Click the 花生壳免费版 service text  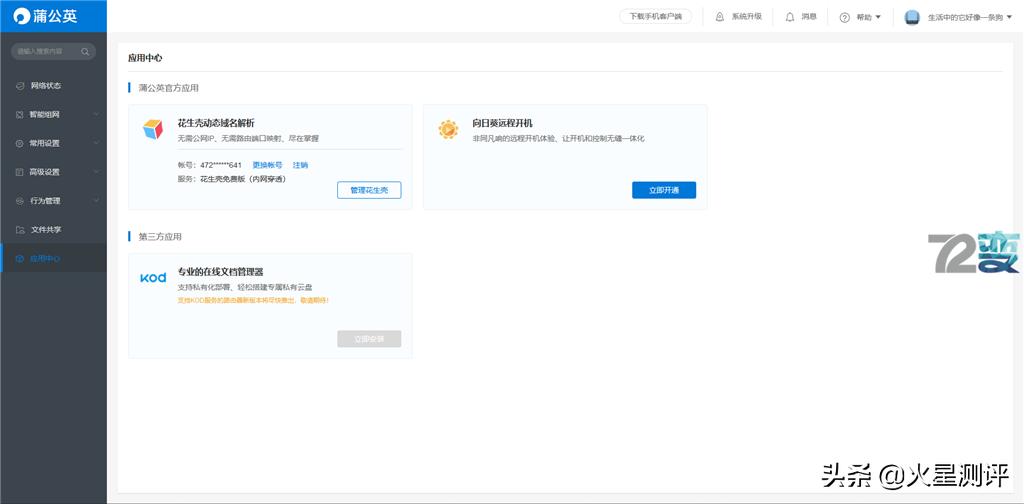(x=243, y=178)
